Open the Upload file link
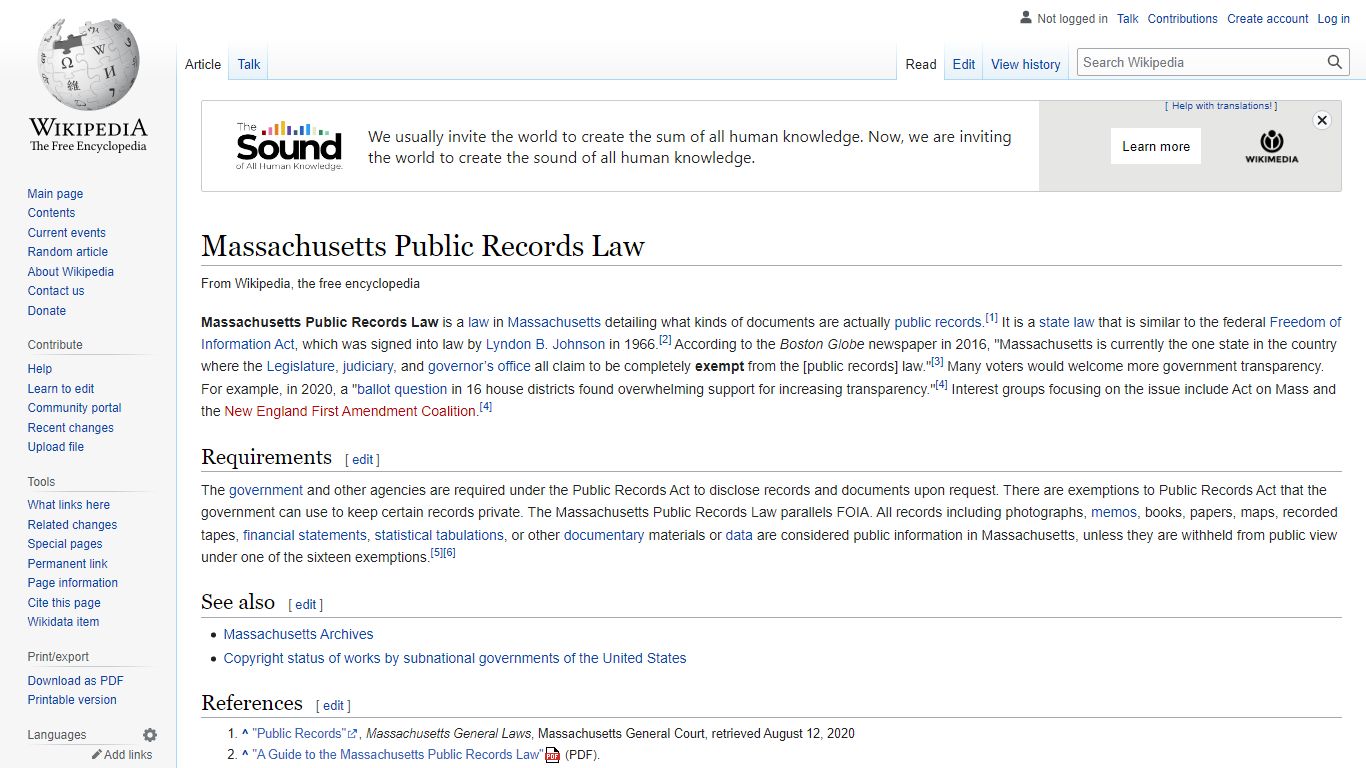This screenshot has width=1366, height=768. click(x=56, y=447)
